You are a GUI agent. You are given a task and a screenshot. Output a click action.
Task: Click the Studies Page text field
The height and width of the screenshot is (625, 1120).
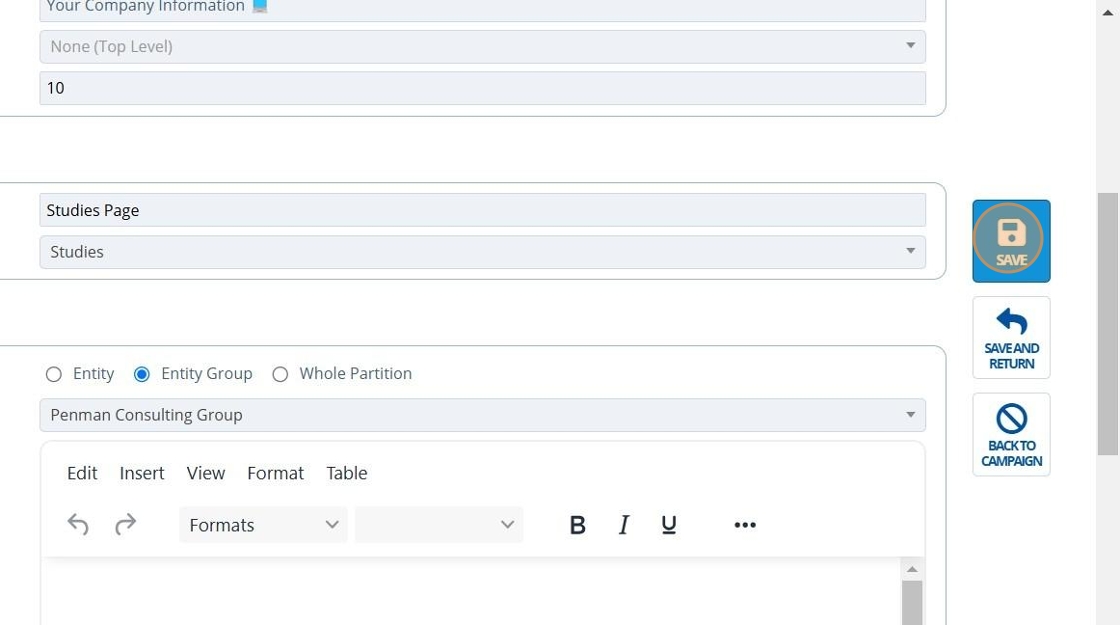pos(482,210)
